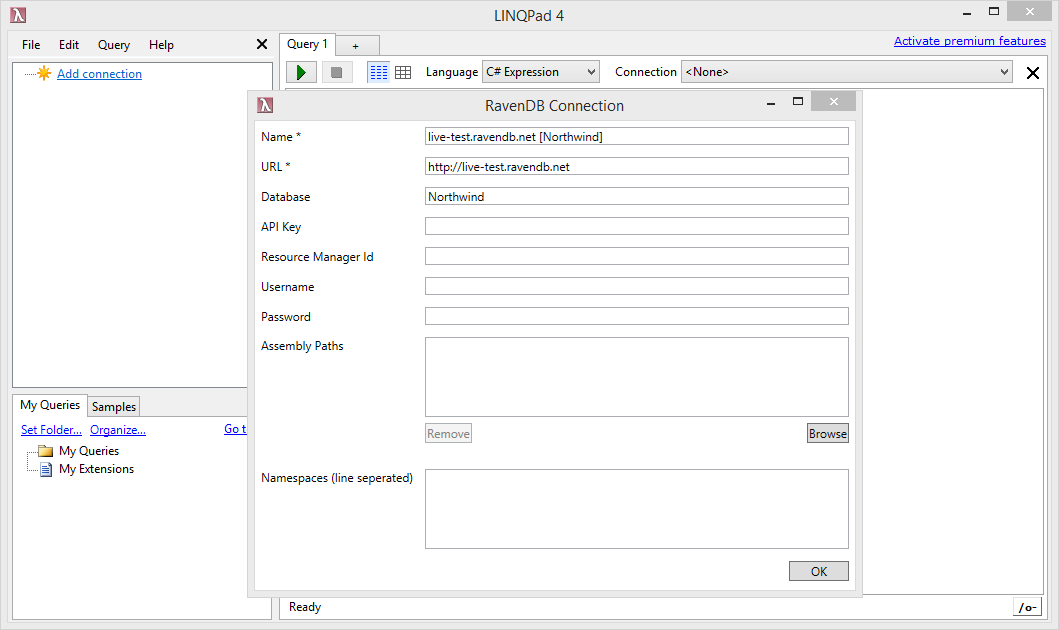
Task: Click the Database input field
Action: (636, 196)
